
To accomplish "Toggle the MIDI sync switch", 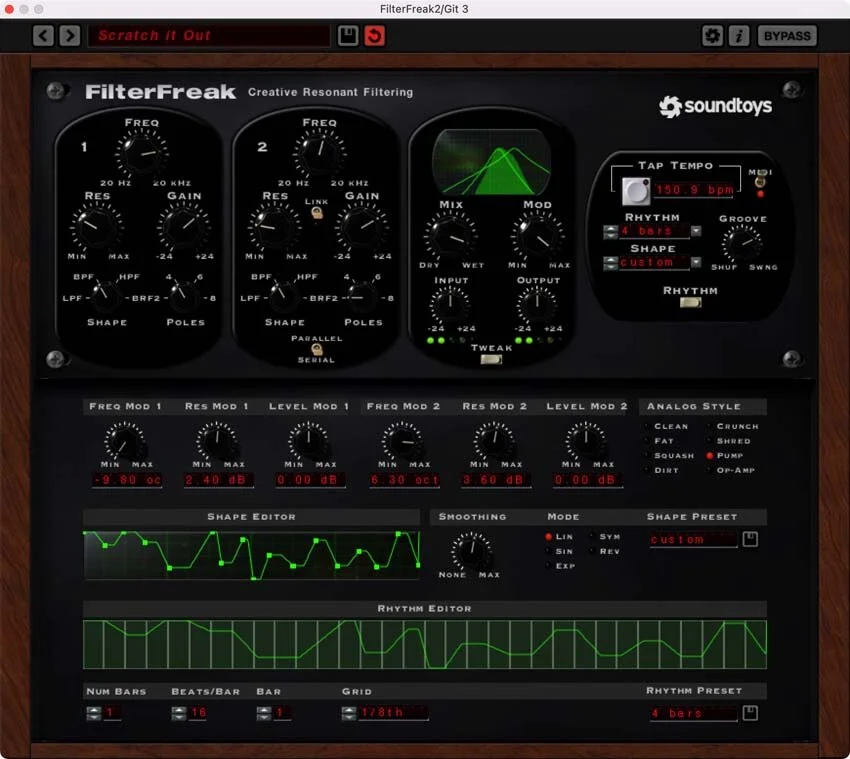I will pos(760,179).
